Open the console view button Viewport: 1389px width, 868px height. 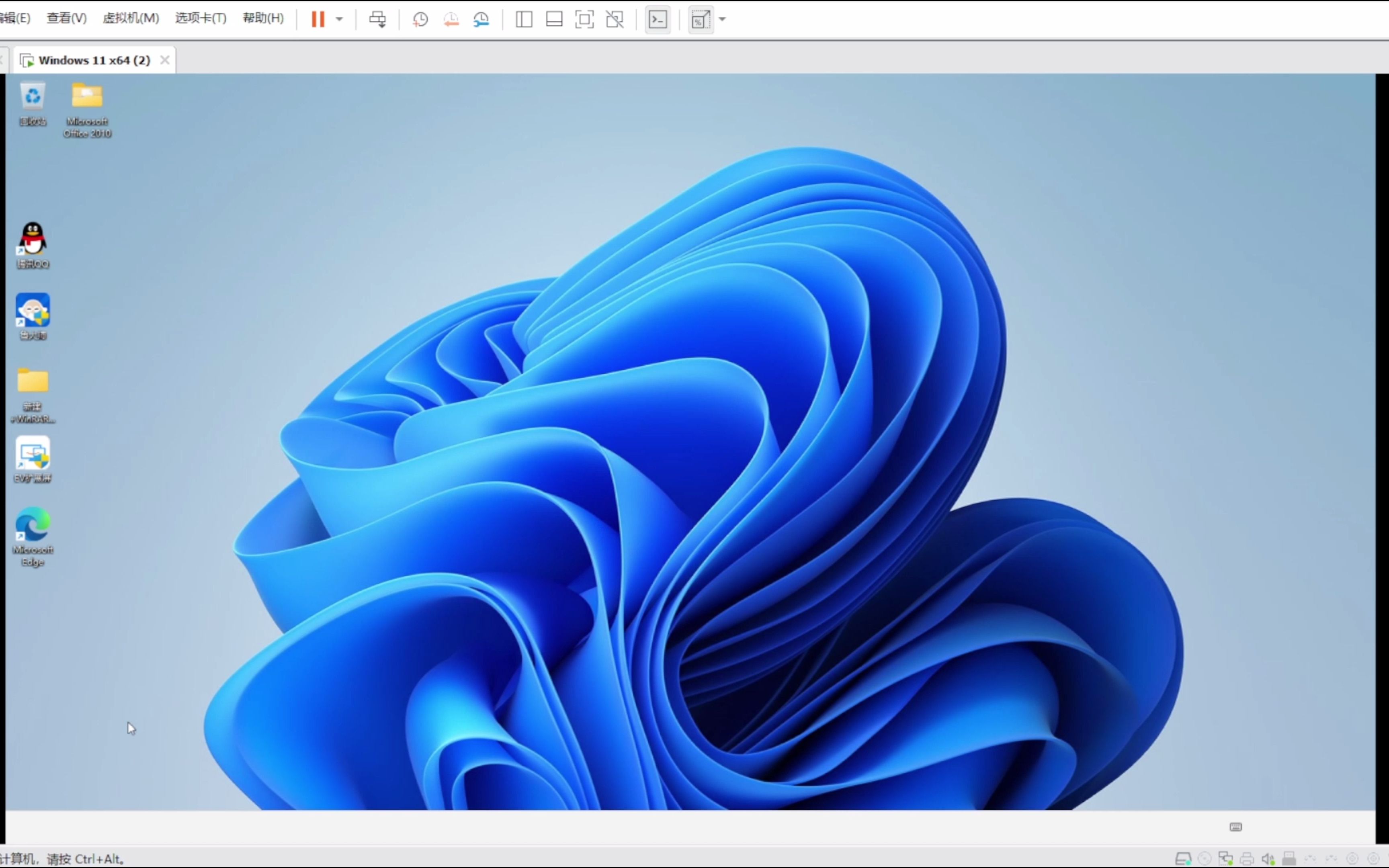click(x=658, y=19)
